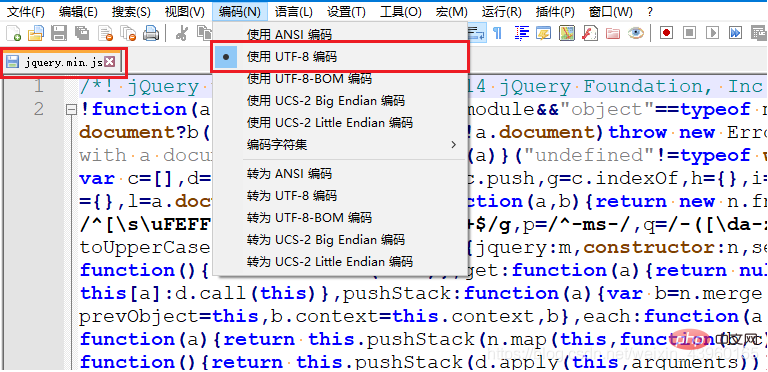Choose 转为 UCS-2 Little Endian 编码
This screenshot has width=768, height=372.
[x=339, y=261]
